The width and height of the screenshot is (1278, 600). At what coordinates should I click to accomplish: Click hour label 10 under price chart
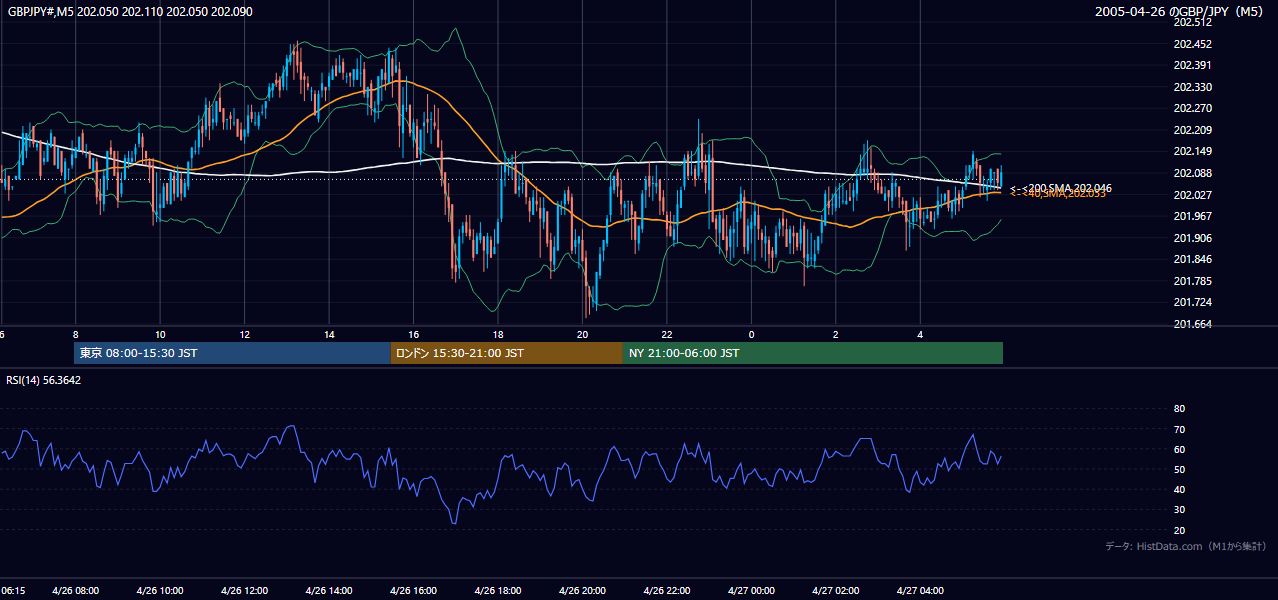[160, 334]
